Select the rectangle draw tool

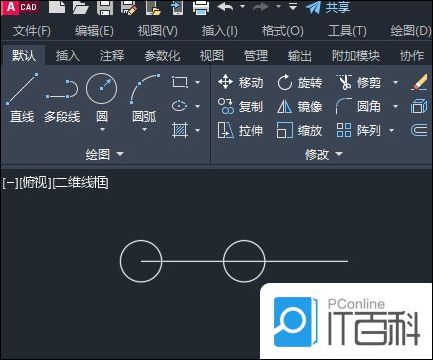(180, 82)
